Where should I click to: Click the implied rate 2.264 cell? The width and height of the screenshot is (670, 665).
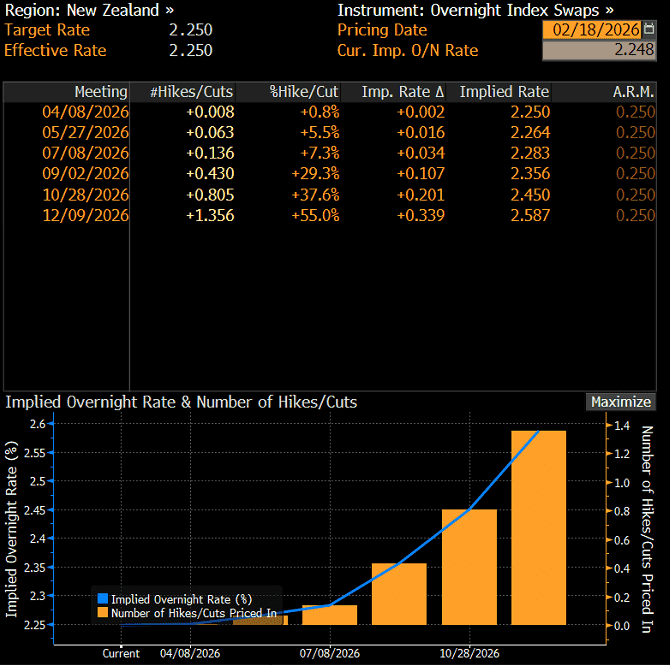pyautogui.click(x=530, y=132)
